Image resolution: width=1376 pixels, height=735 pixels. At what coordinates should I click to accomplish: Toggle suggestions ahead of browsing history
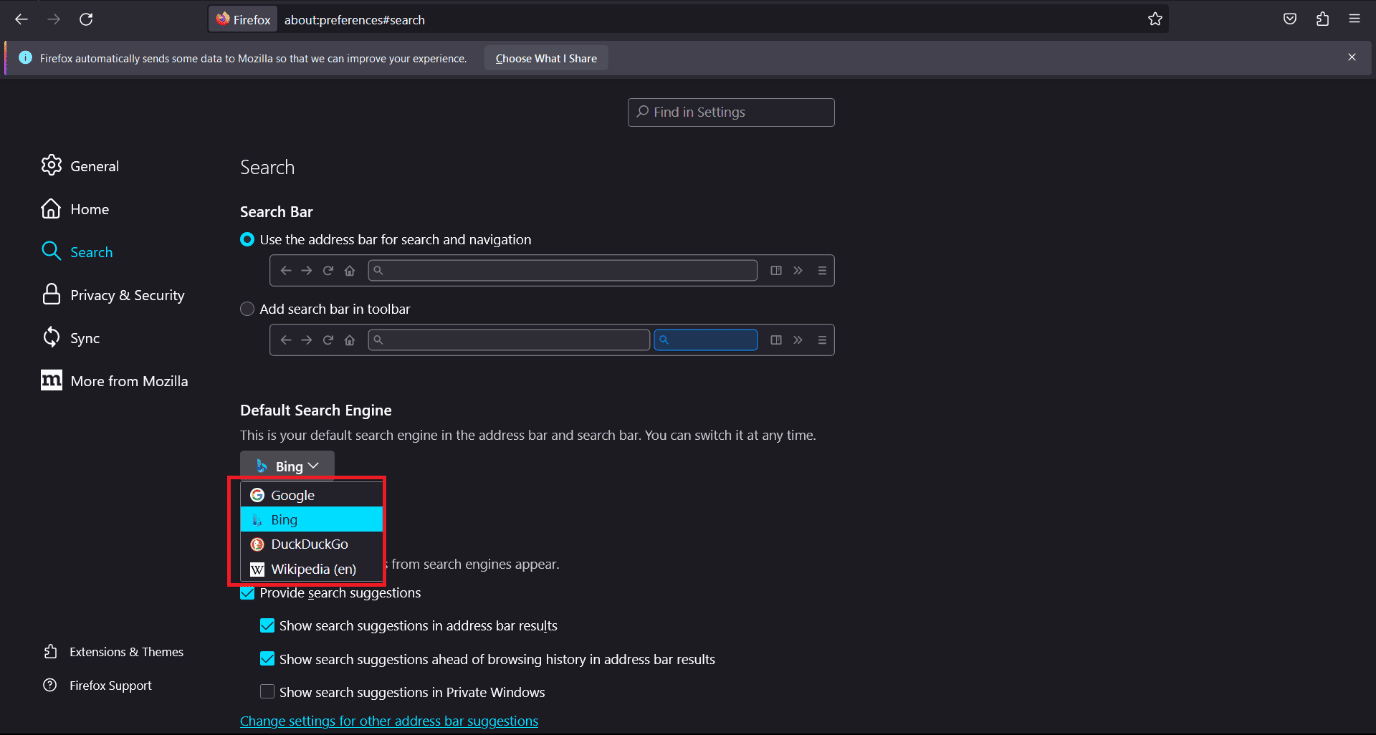(x=267, y=659)
